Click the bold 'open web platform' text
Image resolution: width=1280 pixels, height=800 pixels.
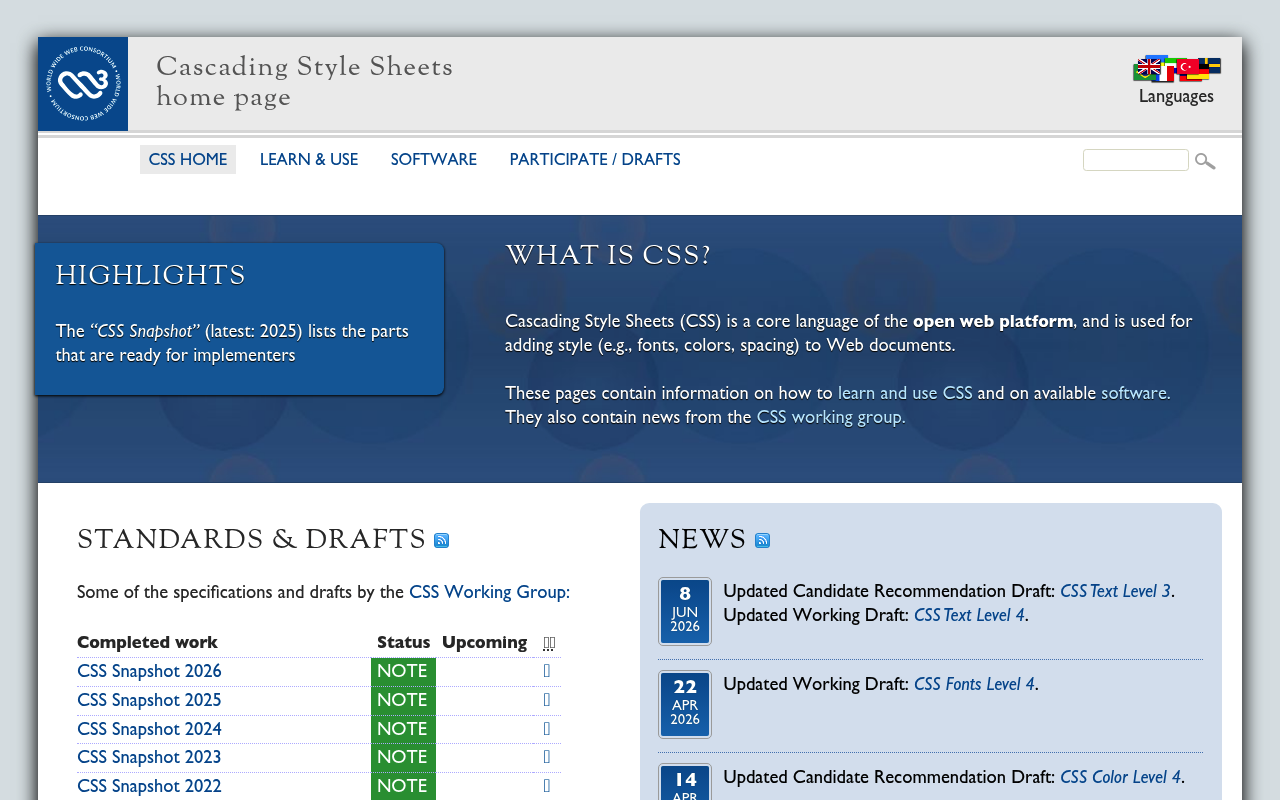coord(993,321)
